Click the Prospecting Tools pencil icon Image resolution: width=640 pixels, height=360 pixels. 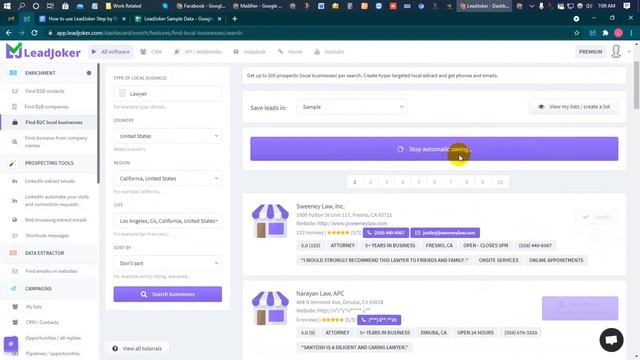click(x=13, y=163)
